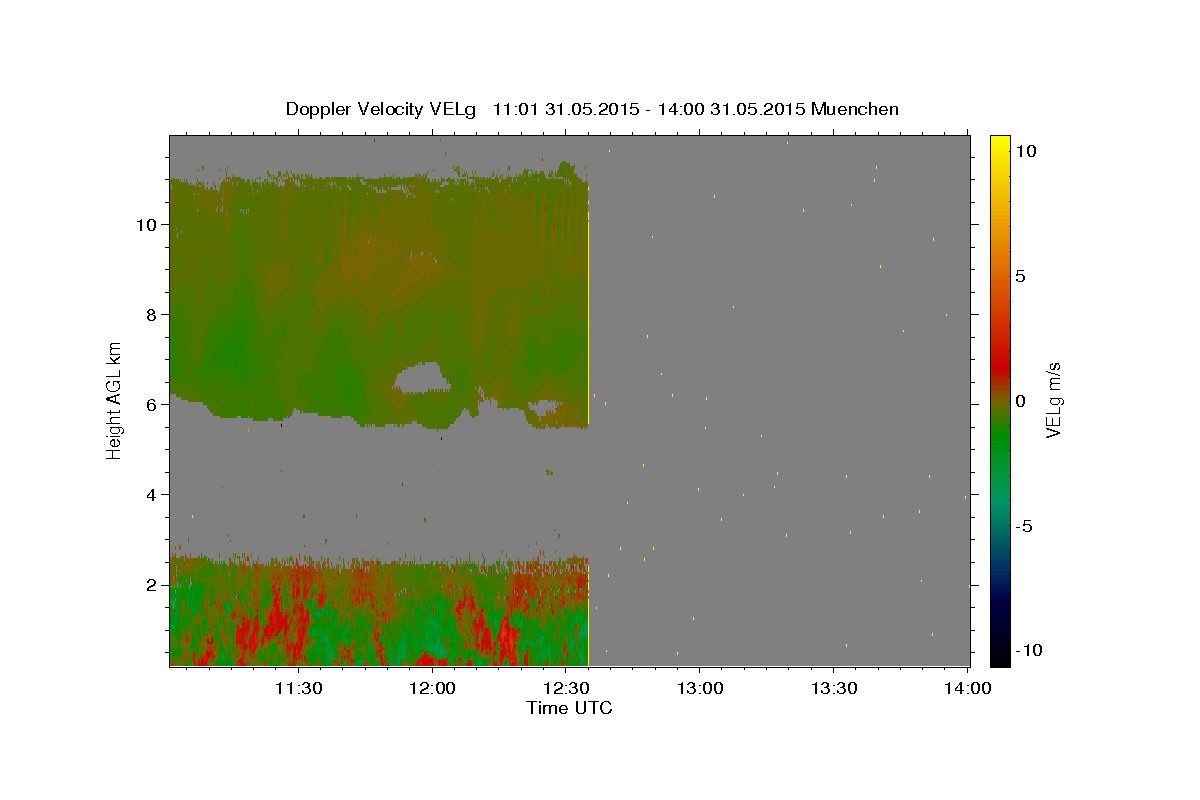Click the colorbar label '-10' at bottom

[1029, 650]
